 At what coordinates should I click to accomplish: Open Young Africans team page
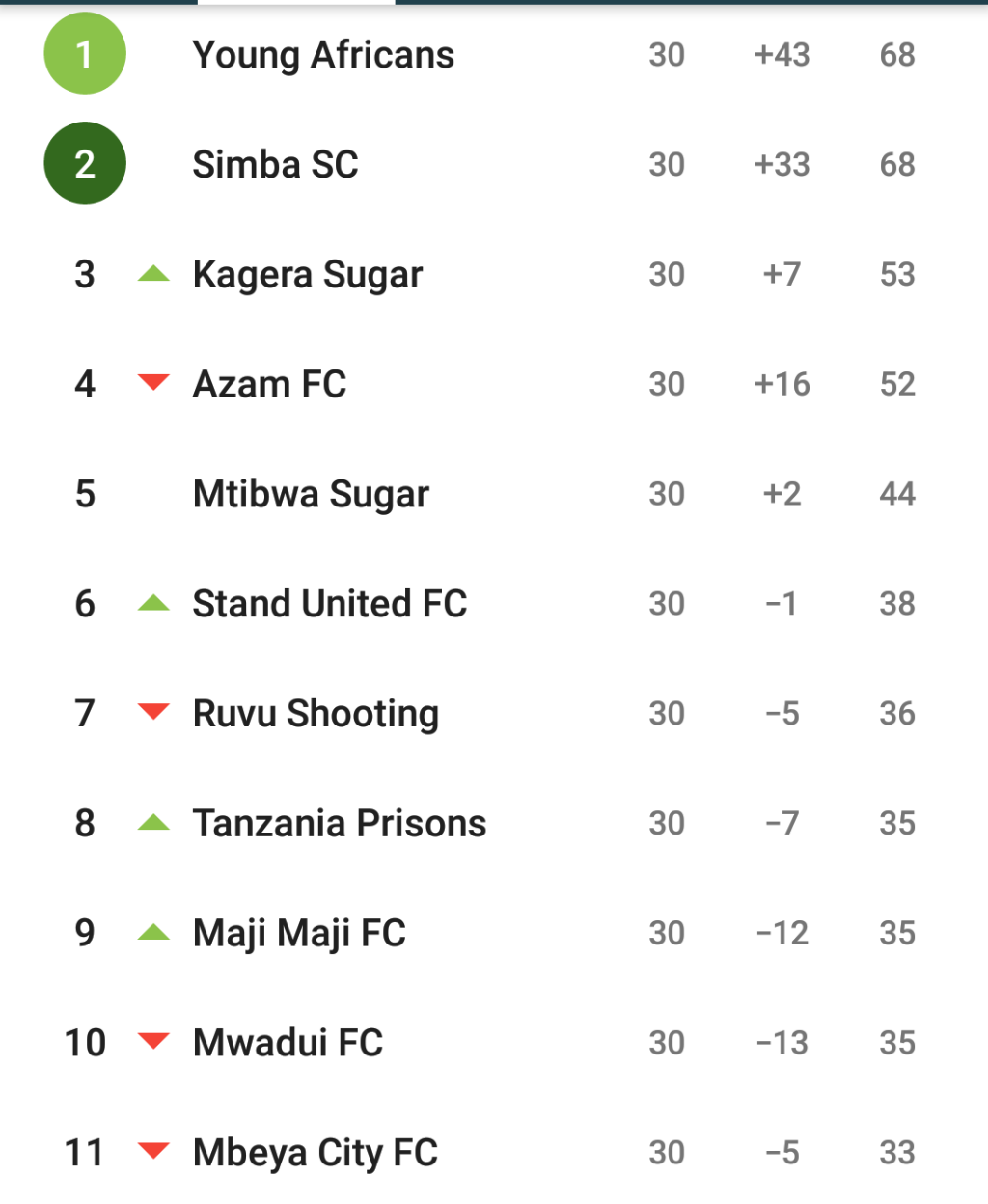(323, 55)
